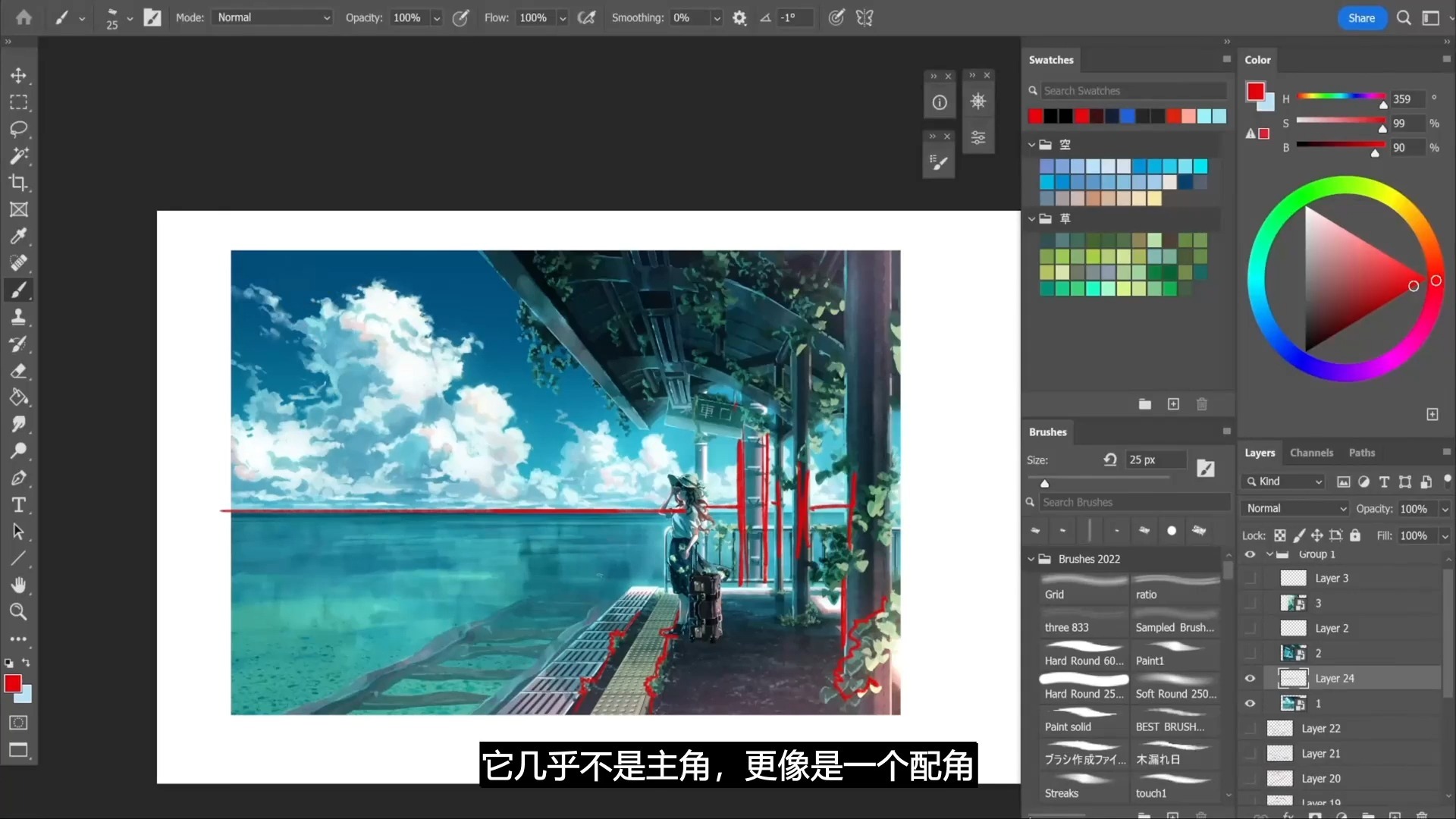This screenshot has height=819, width=1456.
Task: Select the Lasso tool
Action: click(x=18, y=129)
